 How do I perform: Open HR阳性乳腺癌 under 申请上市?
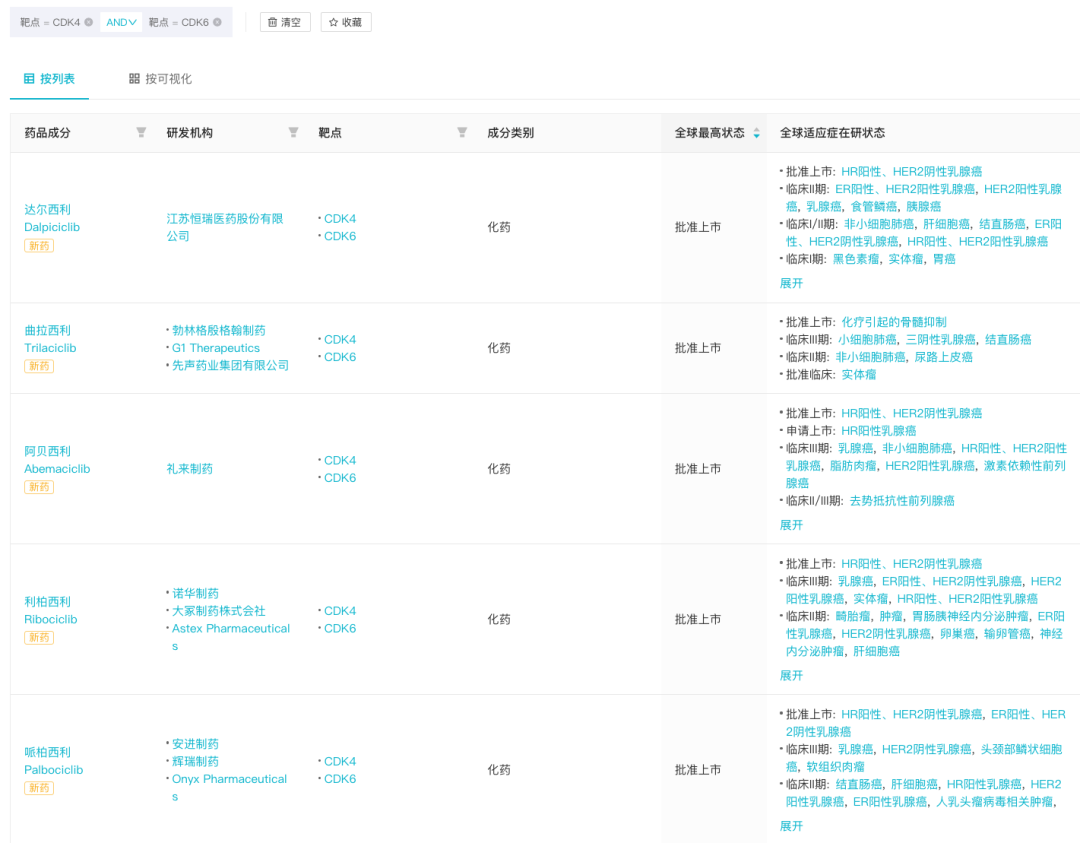(878, 430)
